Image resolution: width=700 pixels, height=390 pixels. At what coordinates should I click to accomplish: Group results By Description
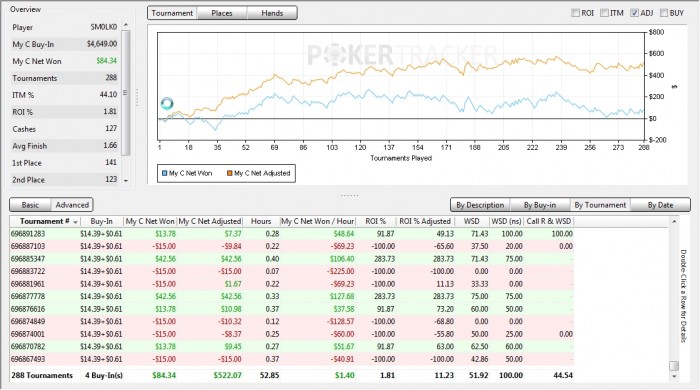tap(480, 205)
